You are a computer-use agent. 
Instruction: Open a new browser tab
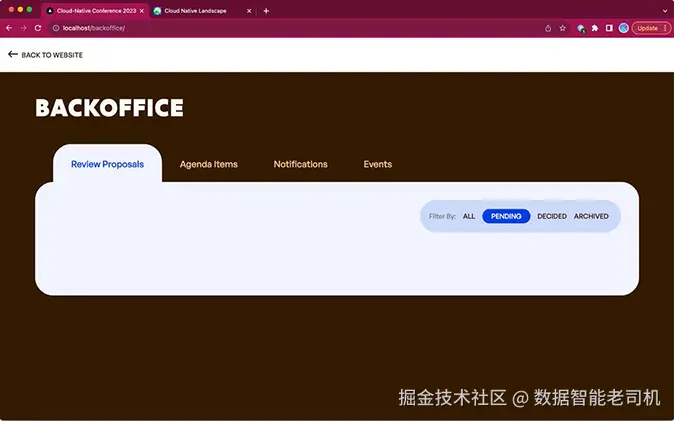[x=266, y=11]
